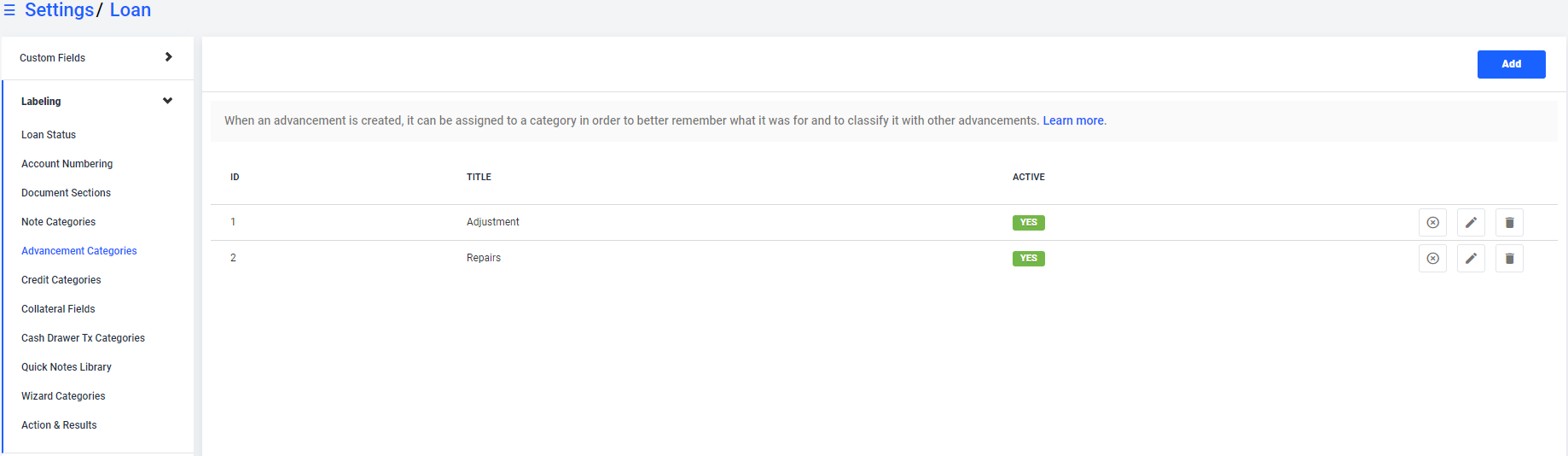Open Collateral Fields settings
1568x456 pixels.
pos(58,309)
